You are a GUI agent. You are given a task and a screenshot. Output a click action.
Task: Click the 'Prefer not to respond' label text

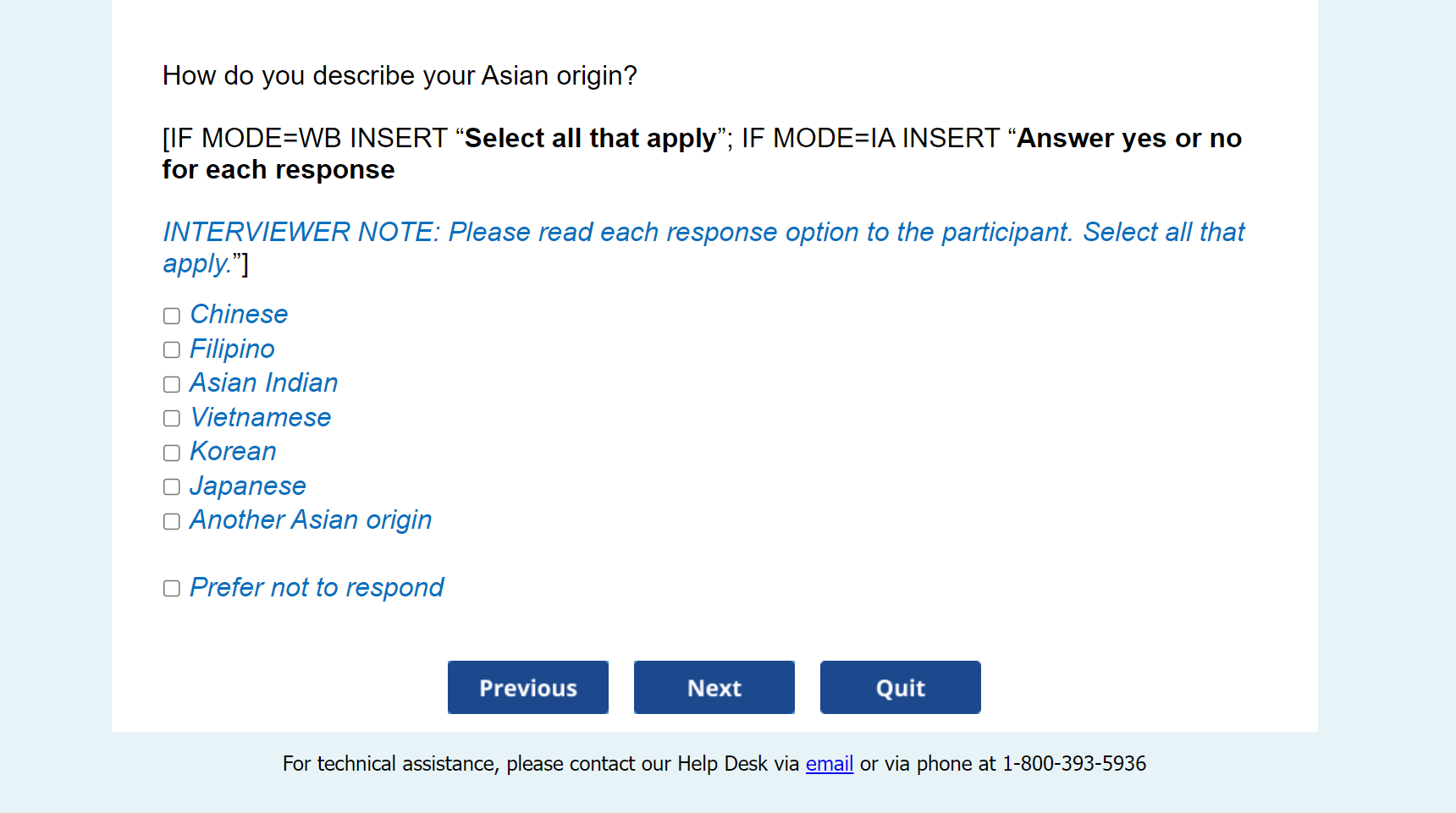tap(317, 587)
